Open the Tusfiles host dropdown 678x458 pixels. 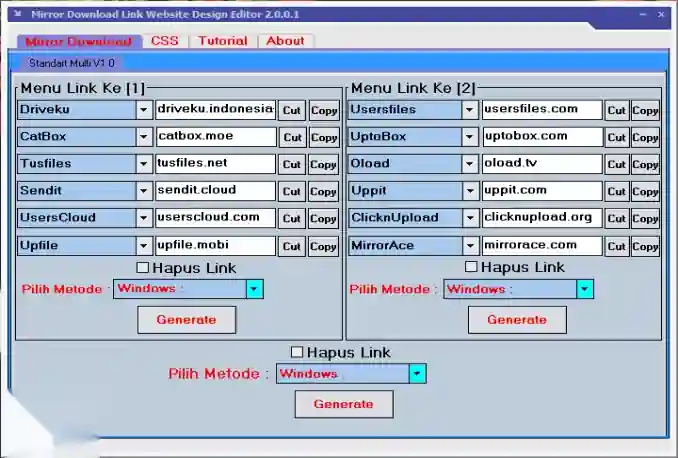(144, 164)
